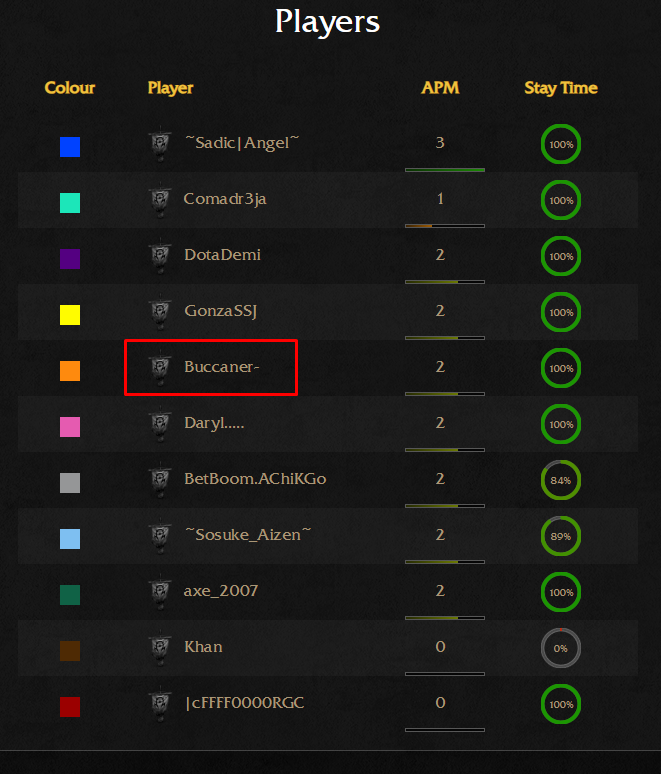661x774 pixels.
Task: Open the axe_2007 player profile name
Action: 221,591
